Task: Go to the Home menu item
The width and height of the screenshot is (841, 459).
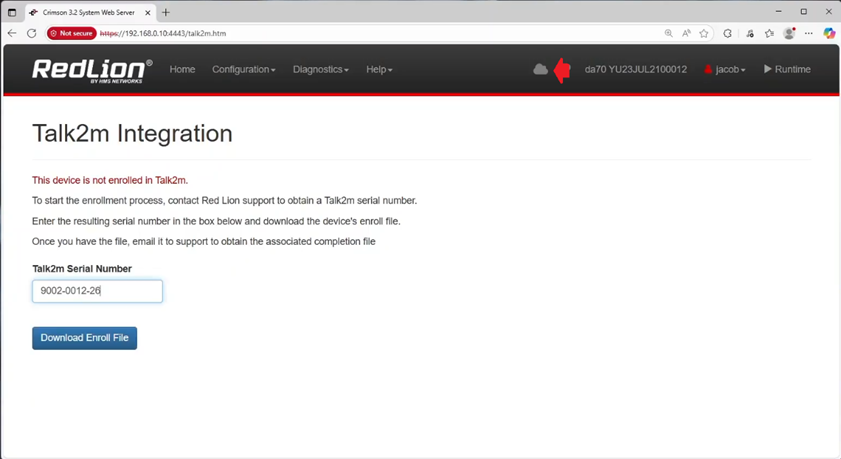Action: (x=182, y=69)
